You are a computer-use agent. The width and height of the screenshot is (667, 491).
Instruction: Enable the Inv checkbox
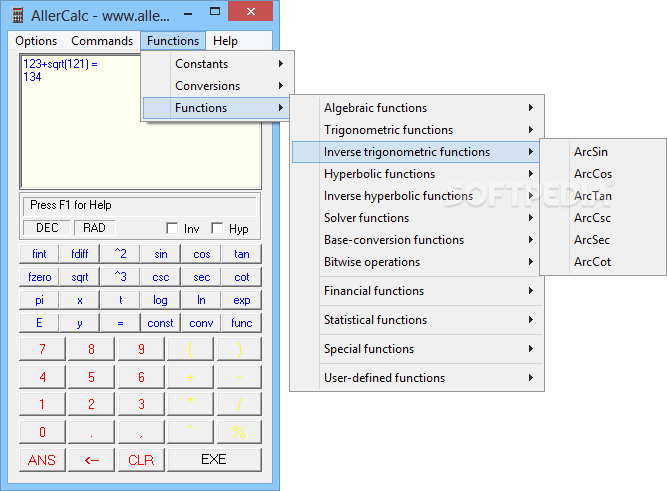[x=172, y=228]
